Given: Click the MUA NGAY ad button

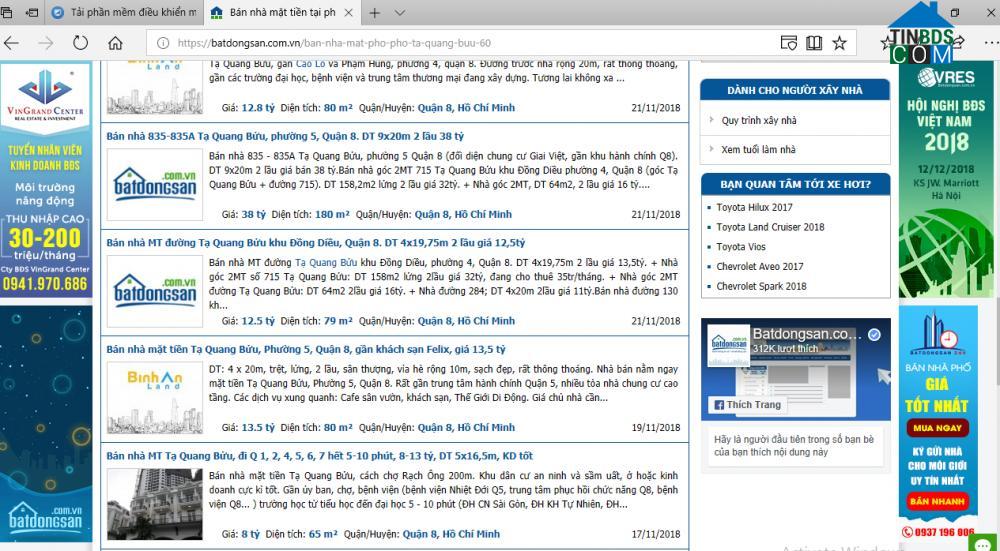Looking at the screenshot, I should click(x=937, y=429).
